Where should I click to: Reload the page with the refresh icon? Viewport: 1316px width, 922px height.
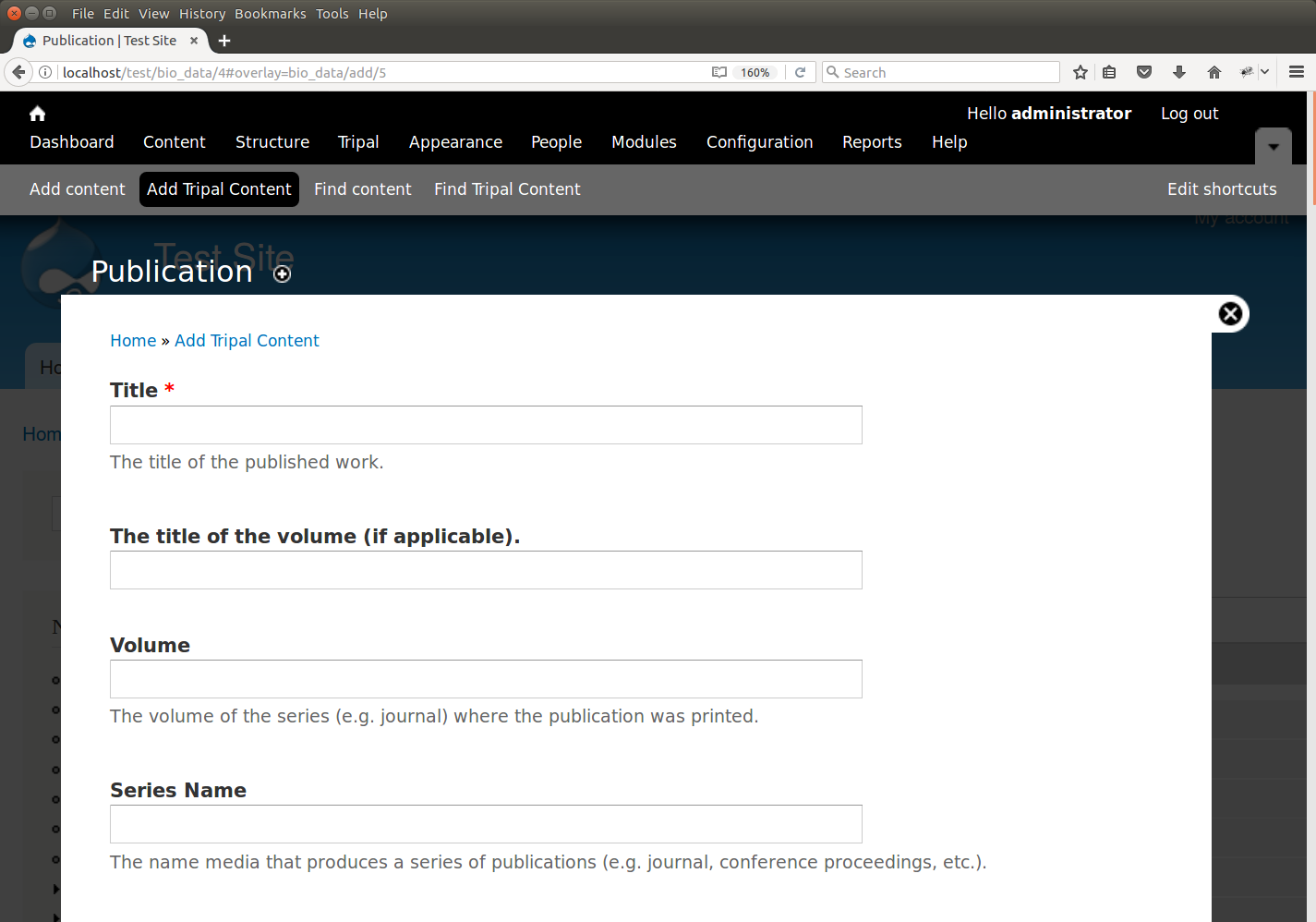tap(801, 72)
